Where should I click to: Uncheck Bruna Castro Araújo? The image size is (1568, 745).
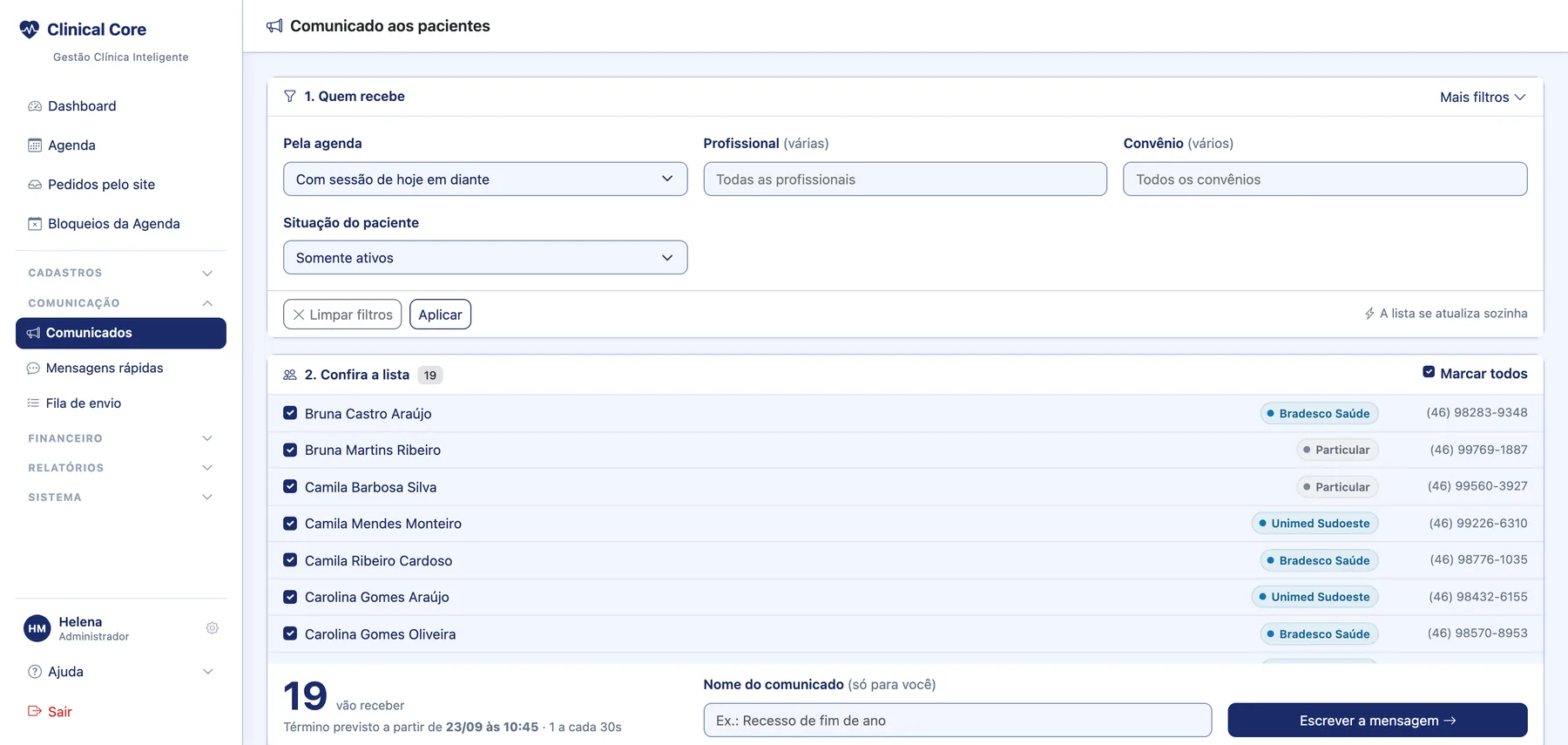pos(290,413)
